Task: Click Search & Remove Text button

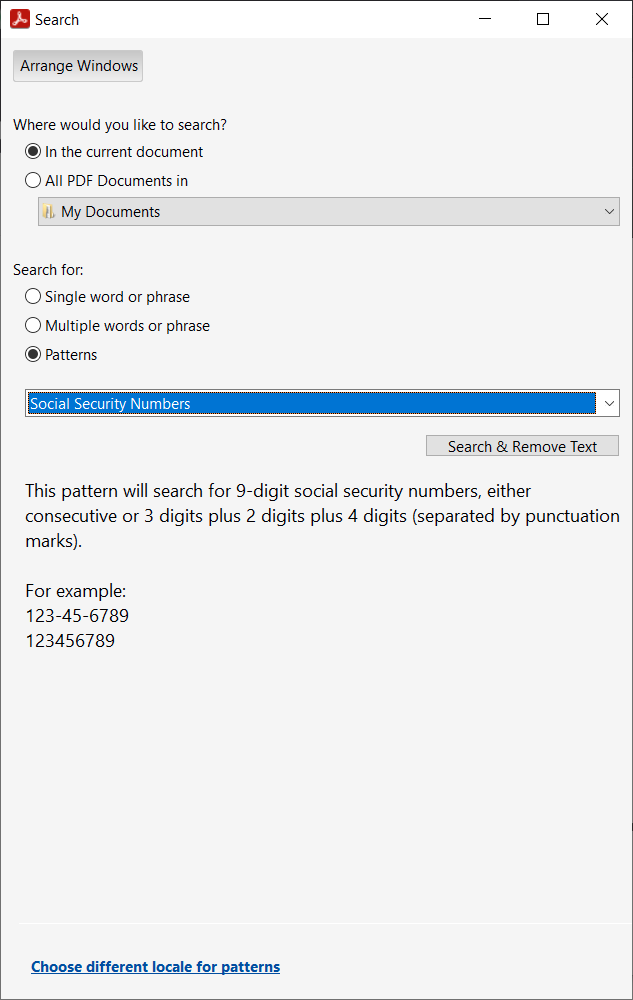Action: 522,447
